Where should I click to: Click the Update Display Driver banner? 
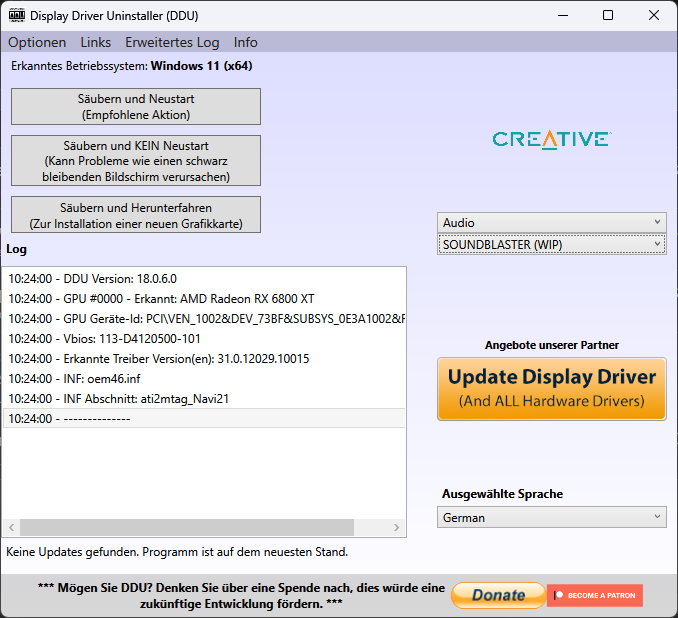click(x=552, y=389)
